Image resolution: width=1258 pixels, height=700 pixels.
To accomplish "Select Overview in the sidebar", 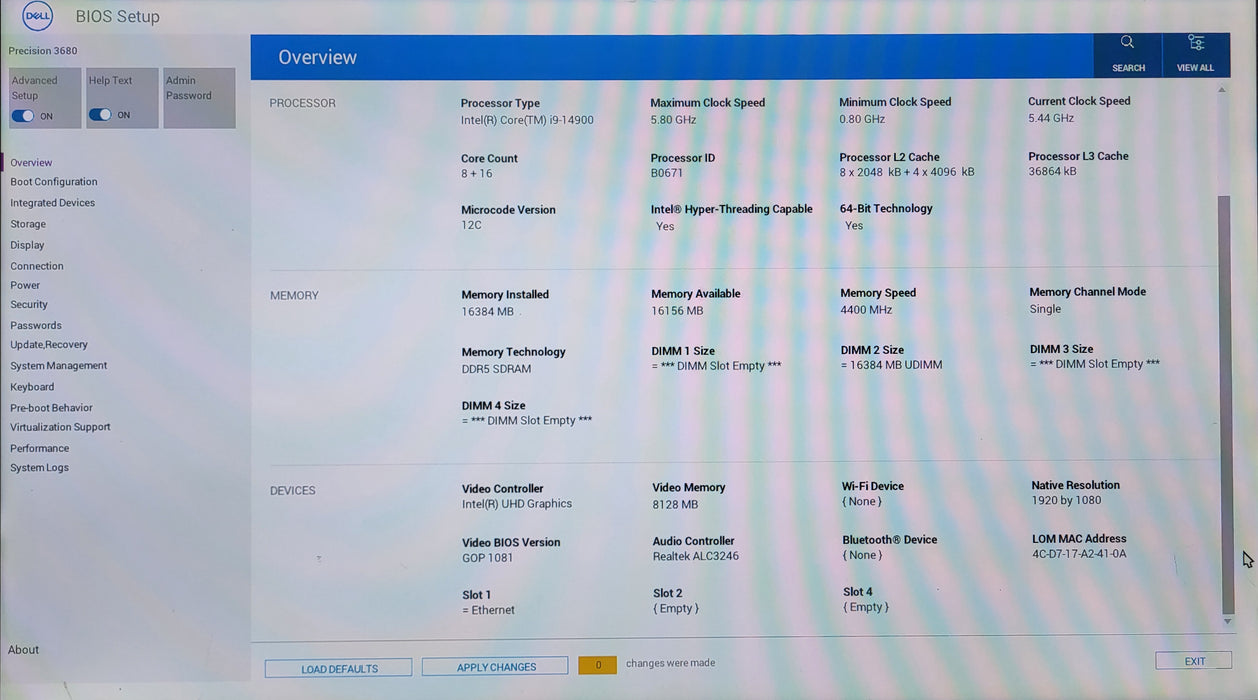I will pos(31,163).
